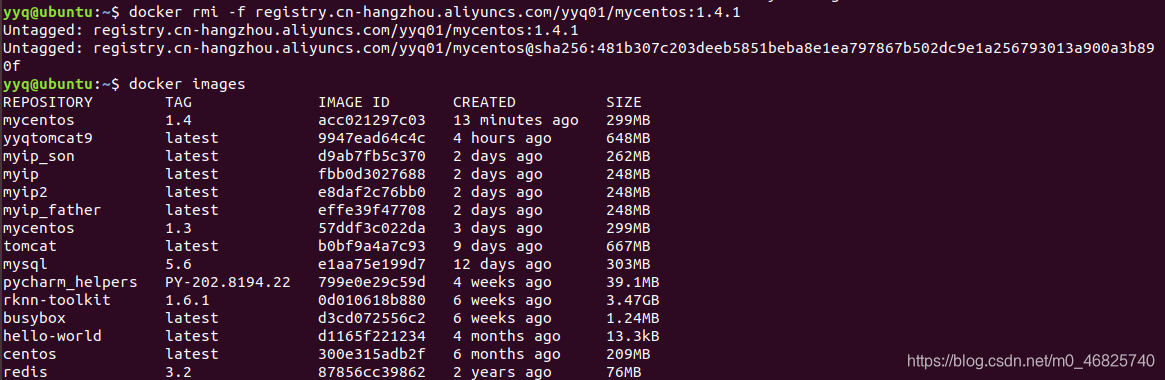
Task: Click image ID acc021297c03
Action: tap(371, 120)
